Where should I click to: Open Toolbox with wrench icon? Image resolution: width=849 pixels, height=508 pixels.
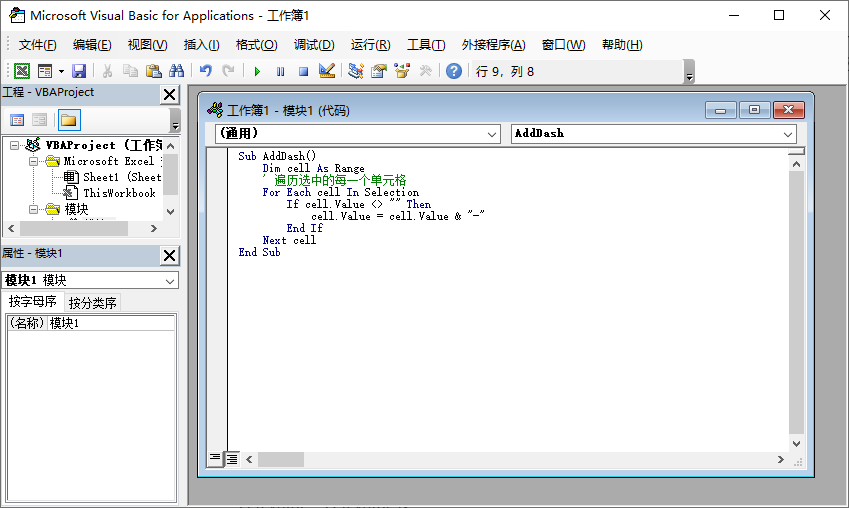tap(426, 71)
